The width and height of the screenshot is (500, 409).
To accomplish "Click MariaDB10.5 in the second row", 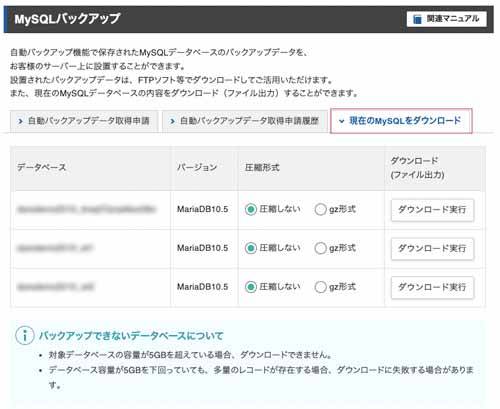I will click(x=202, y=248).
